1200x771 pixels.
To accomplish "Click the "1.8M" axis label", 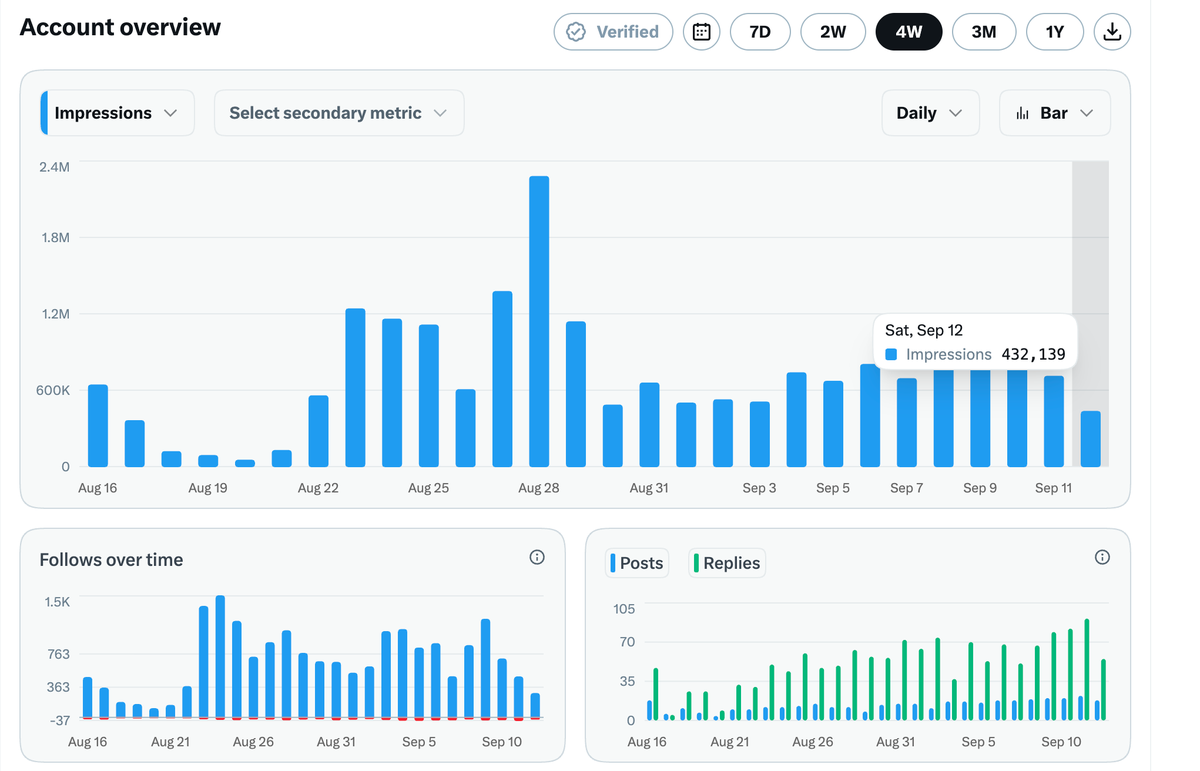I will (x=55, y=238).
